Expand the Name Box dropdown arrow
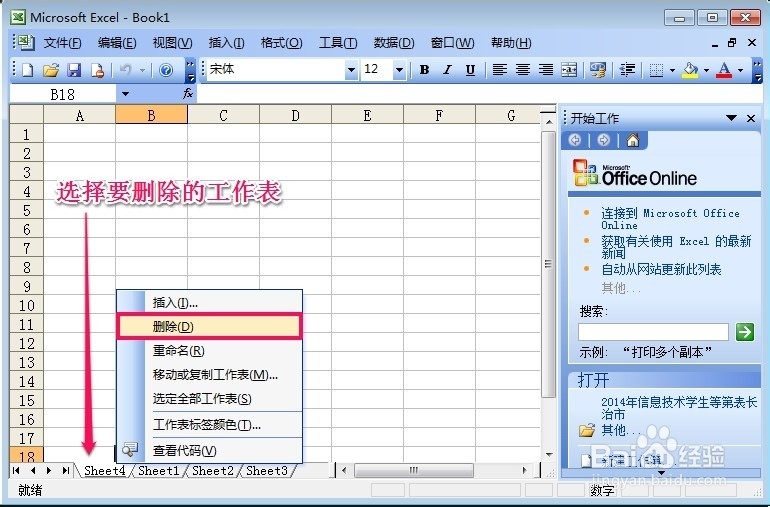 point(125,94)
